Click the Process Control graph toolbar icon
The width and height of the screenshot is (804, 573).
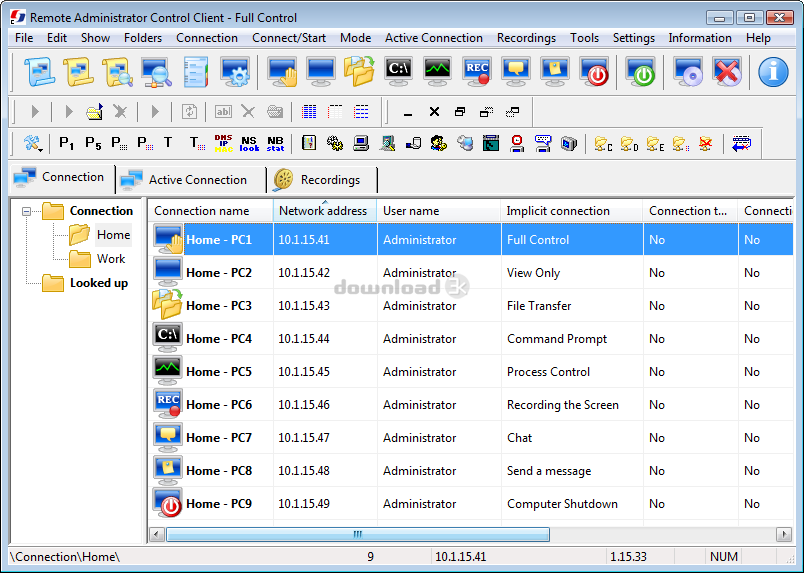click(437, 72)
